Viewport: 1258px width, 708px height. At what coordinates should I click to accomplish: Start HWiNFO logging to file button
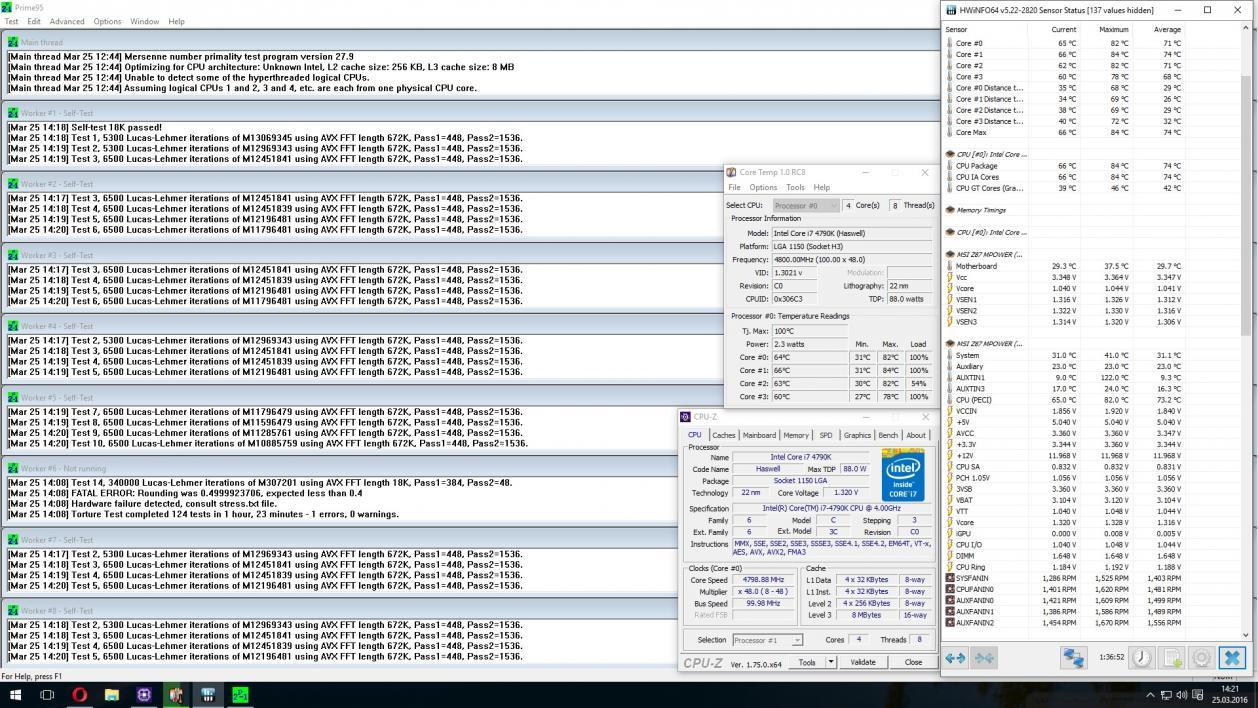1172,657
